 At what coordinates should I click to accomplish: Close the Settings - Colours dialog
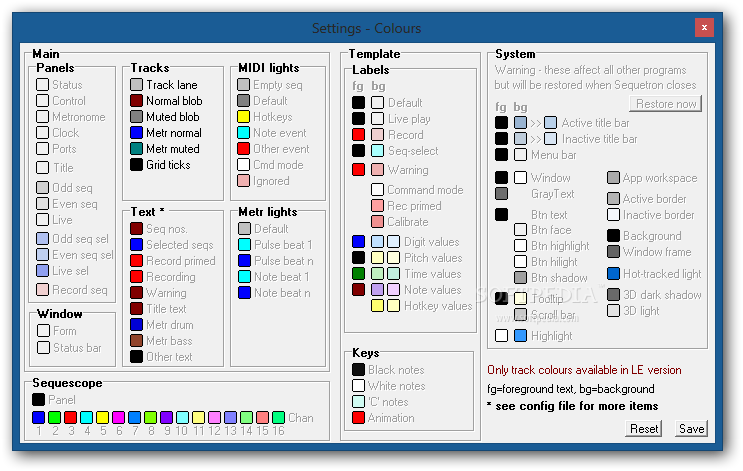click(704, 27)
